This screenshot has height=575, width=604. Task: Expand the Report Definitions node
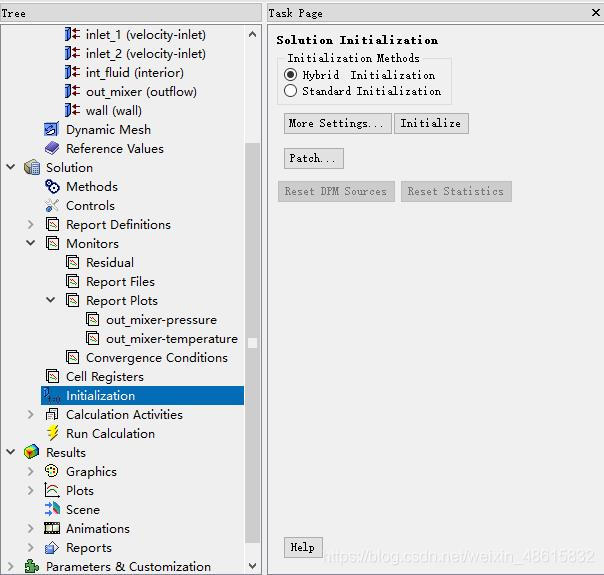(x=31, y=225)
